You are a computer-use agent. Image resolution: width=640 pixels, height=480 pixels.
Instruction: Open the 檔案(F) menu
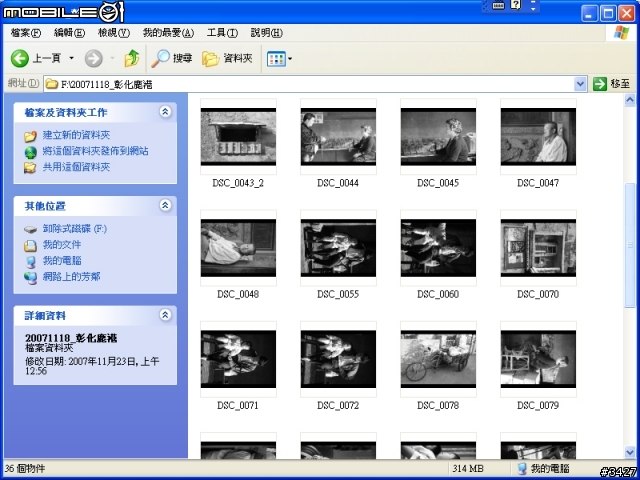tap(26, 33)
